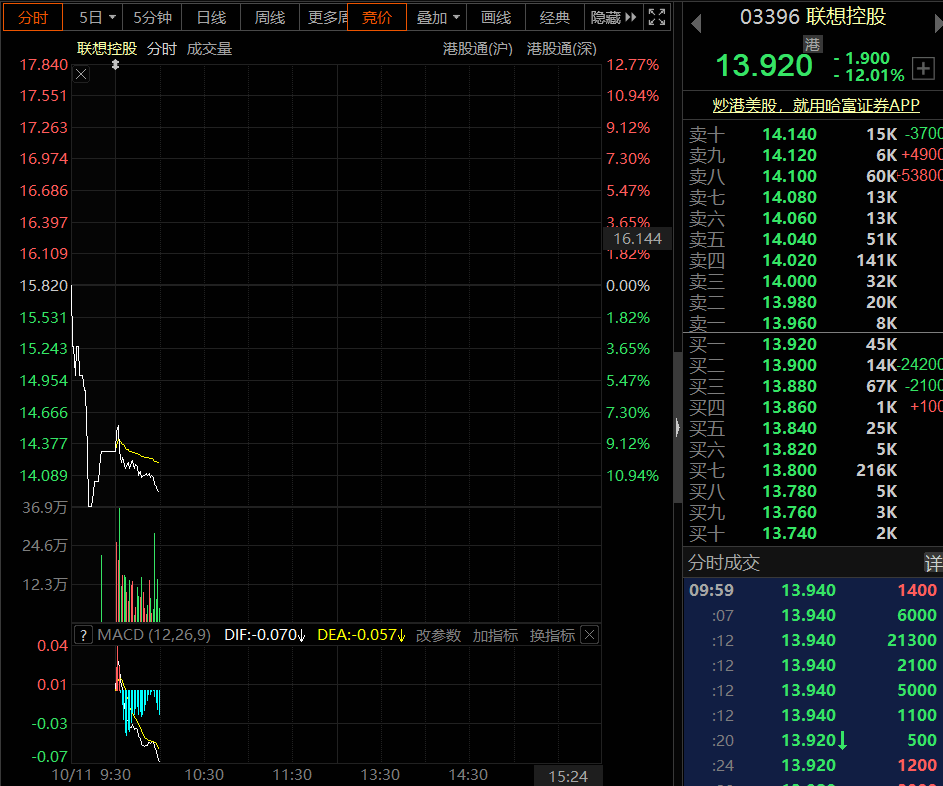
Task: Open the 哈富证券APP promotion link
Action: [x=816, y=105]
